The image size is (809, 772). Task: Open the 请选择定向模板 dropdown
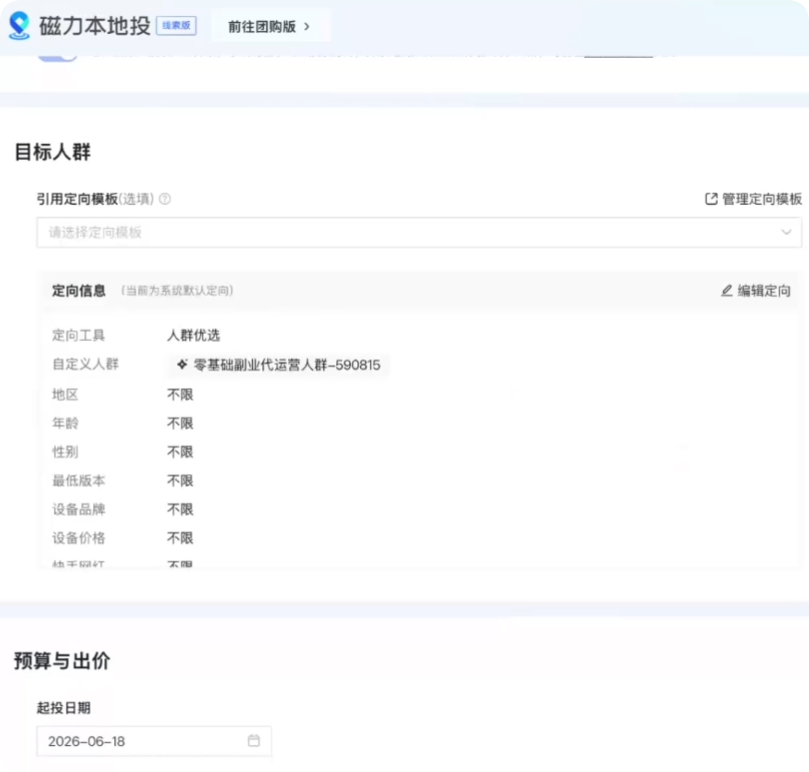coord(419,233)
